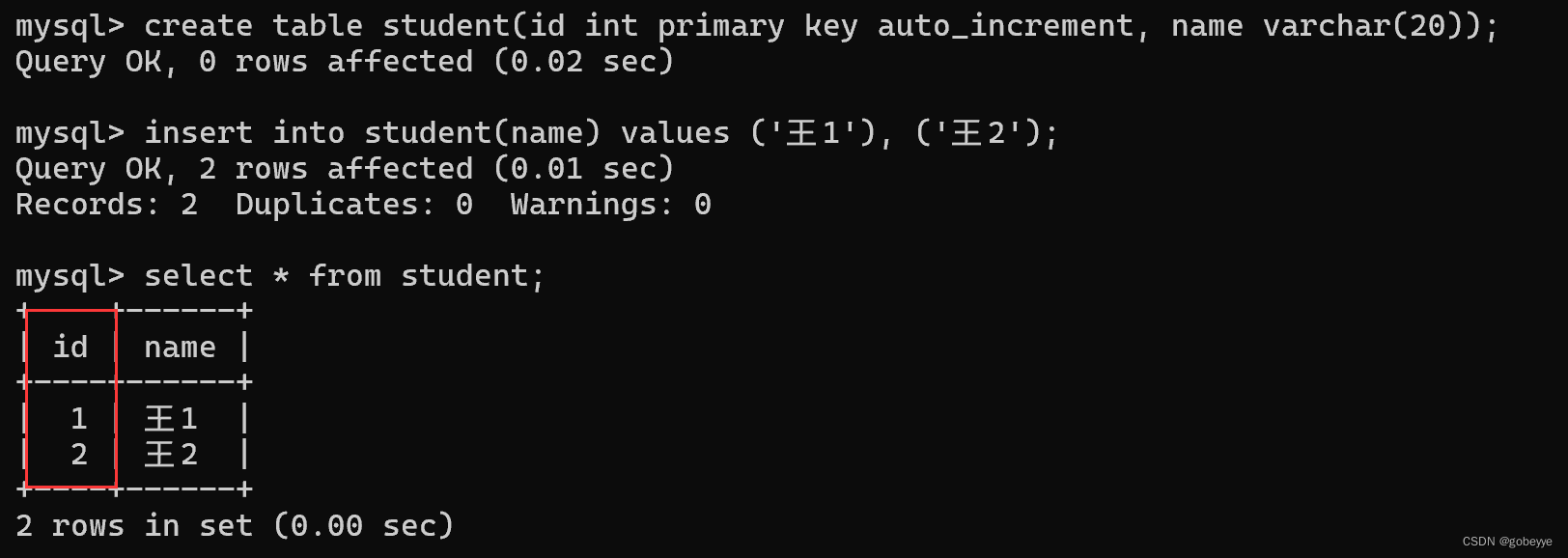
Task: Click the 王2 cell in result table
Action: (171, 455)
